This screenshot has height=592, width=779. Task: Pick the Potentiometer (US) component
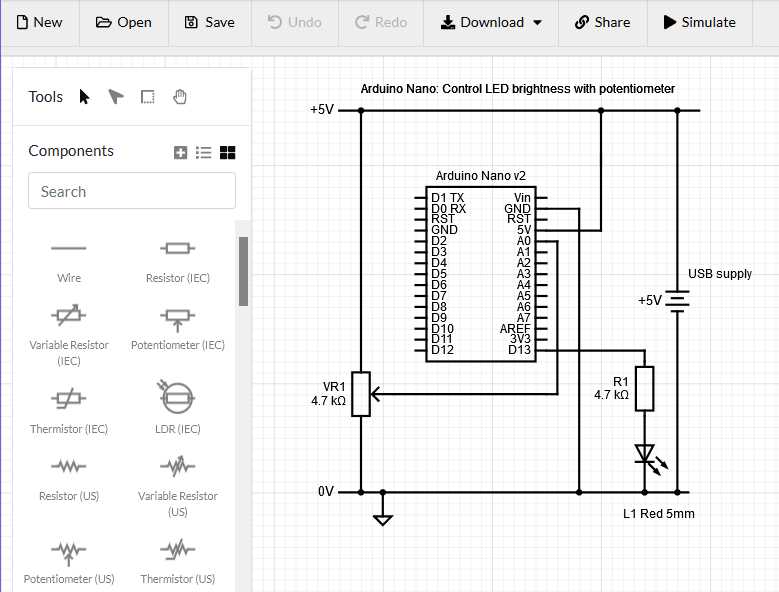pos(69,561)
